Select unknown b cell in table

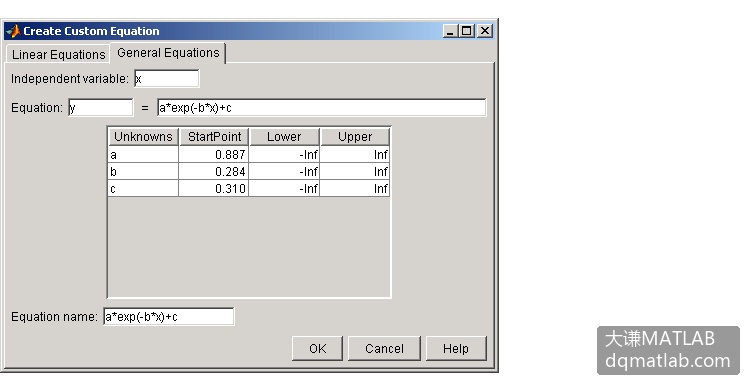click(x=143, y=171)
